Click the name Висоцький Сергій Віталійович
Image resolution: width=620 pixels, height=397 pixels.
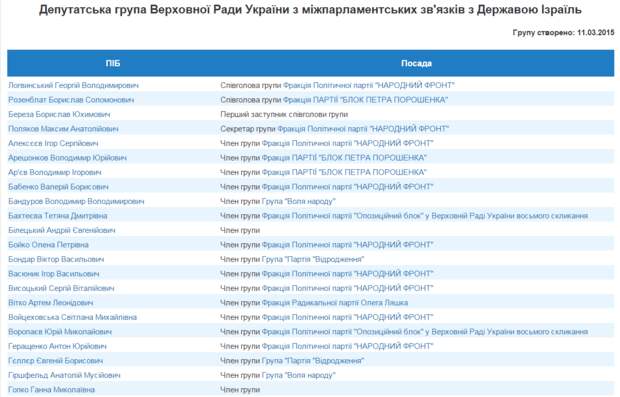(61, 288)
